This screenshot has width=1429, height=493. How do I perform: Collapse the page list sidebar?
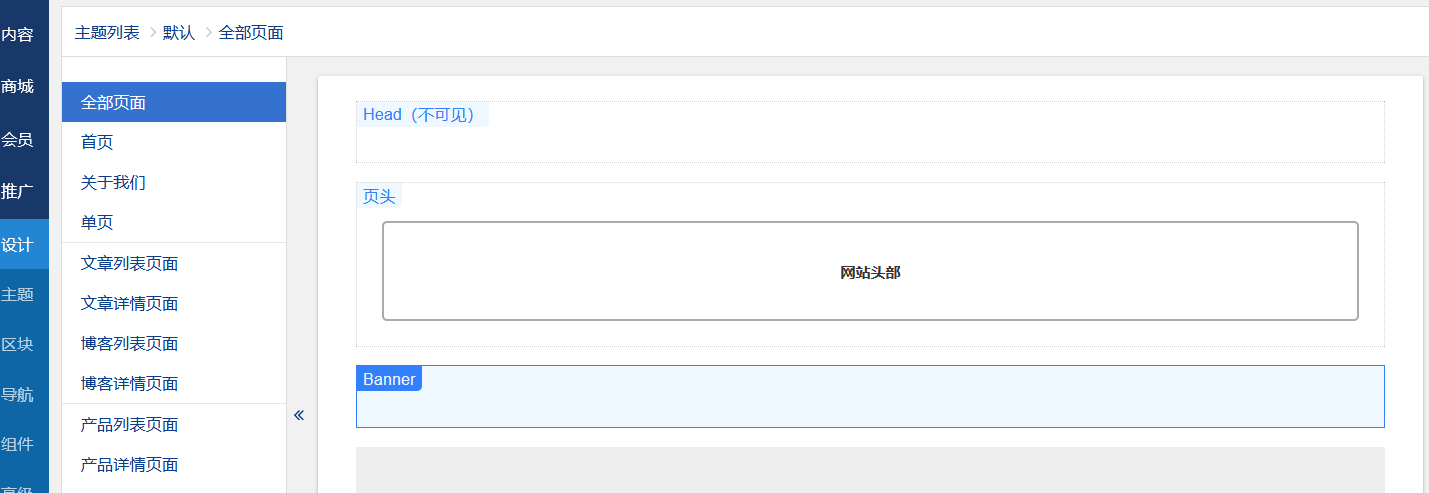[299, 415]
